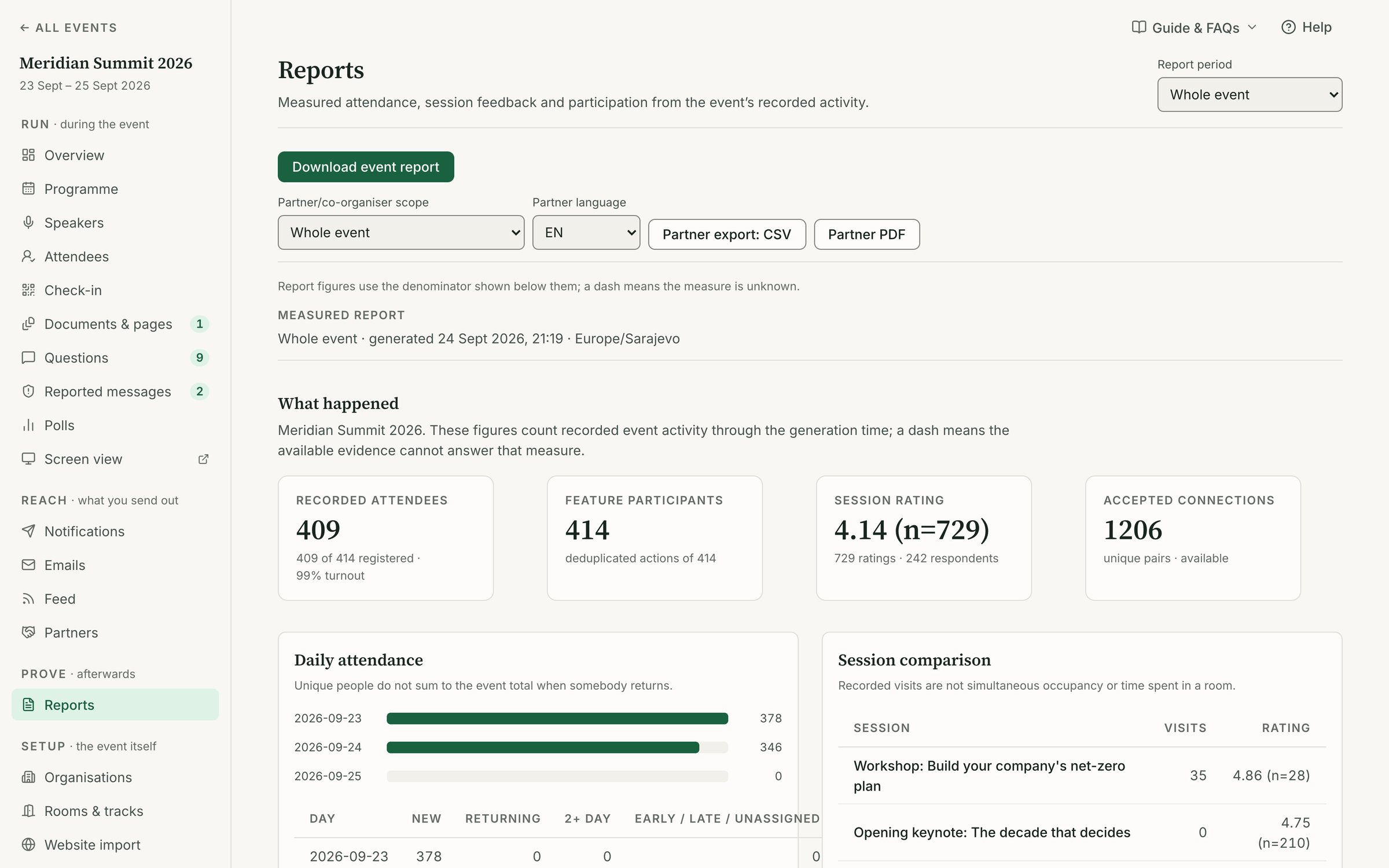Screen dimensions: 1389x868
Task: Click the Speakers microphone icon
Action: [28, 223]
